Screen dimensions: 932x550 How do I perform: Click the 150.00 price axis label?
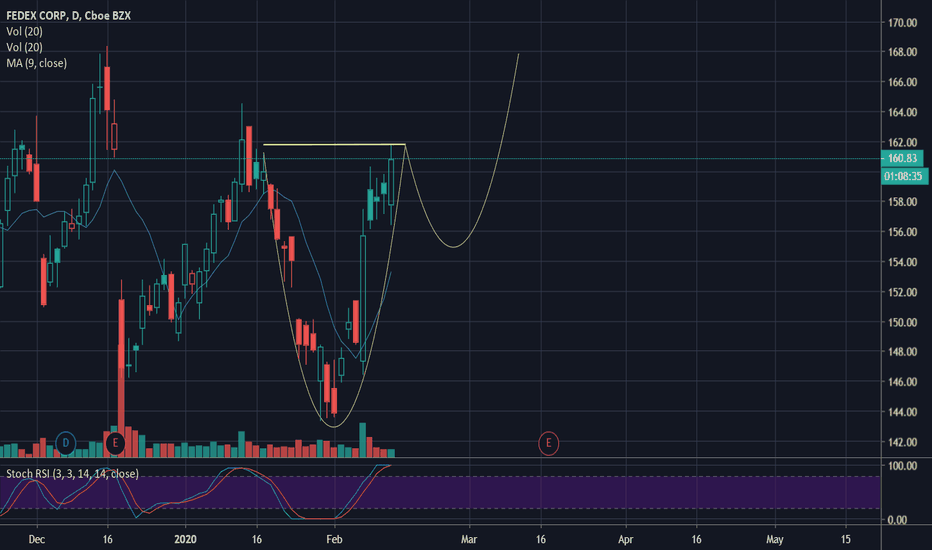pyautogui.click(x=902, y=322)
